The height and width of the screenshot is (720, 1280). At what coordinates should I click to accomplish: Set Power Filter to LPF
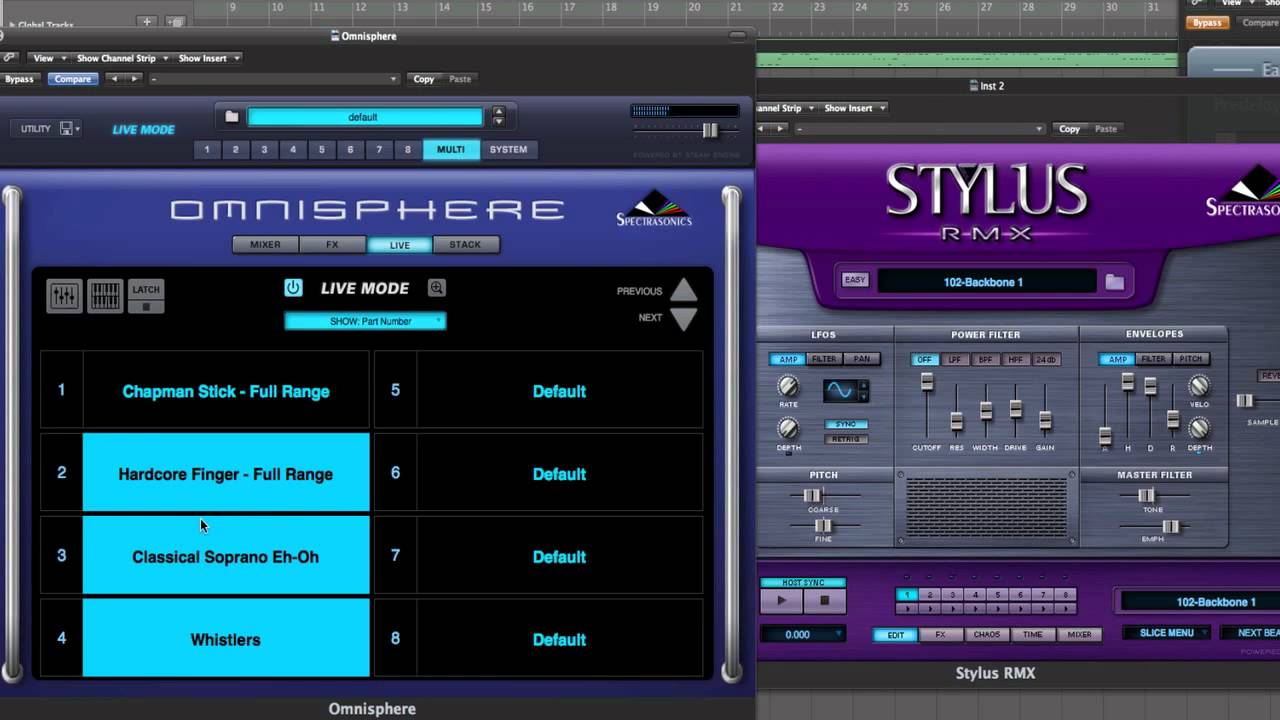954,360
